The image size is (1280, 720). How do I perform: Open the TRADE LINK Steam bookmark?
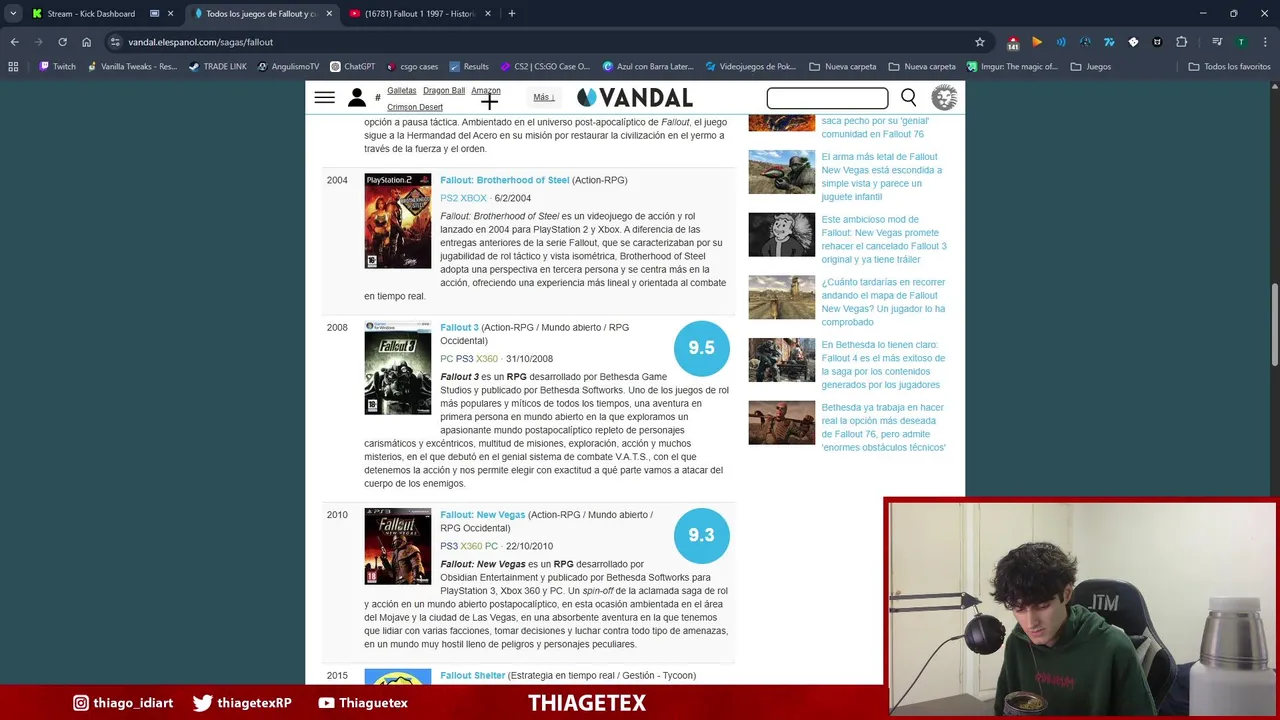pos(217,67)
